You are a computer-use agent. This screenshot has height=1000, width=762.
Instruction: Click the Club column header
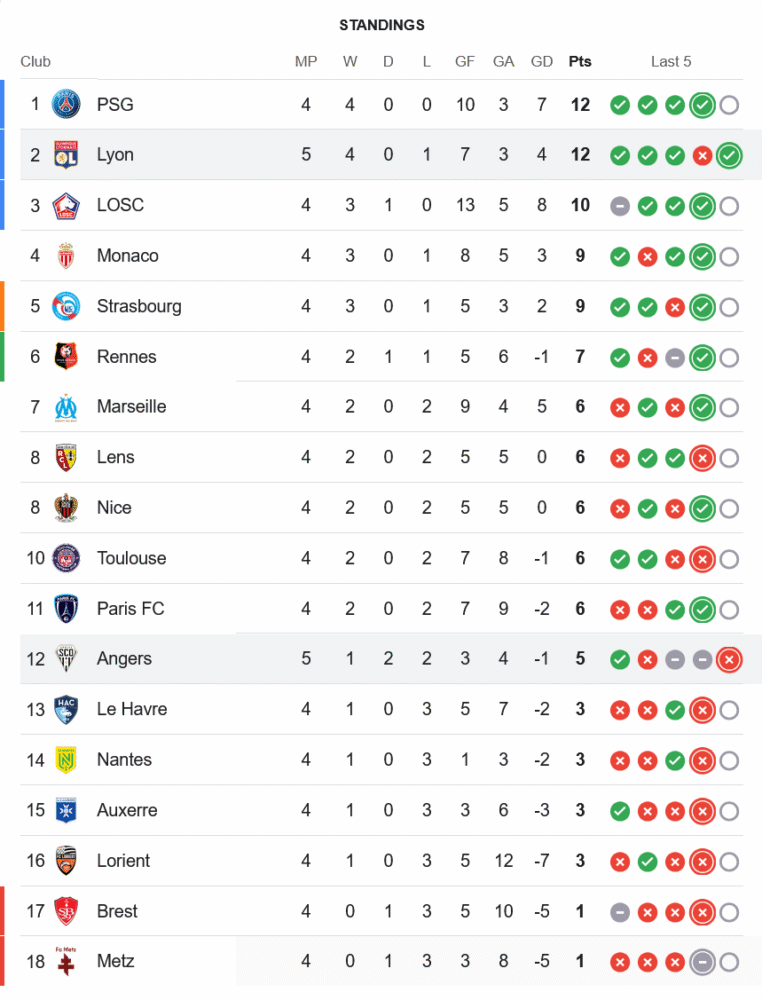(35, 61)
